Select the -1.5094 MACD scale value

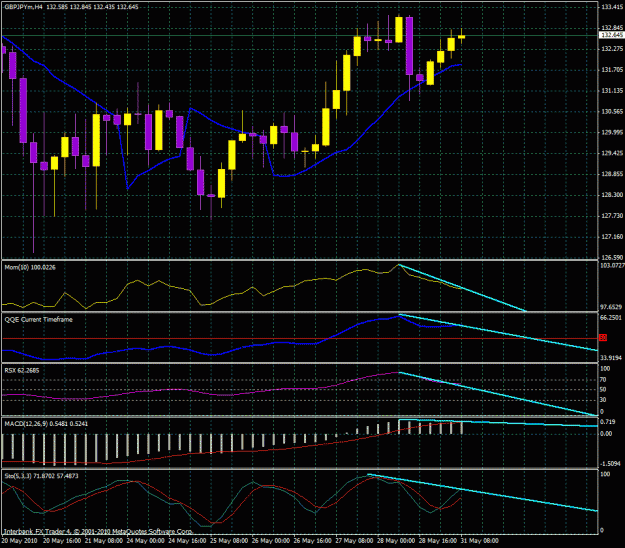(611, 464)
